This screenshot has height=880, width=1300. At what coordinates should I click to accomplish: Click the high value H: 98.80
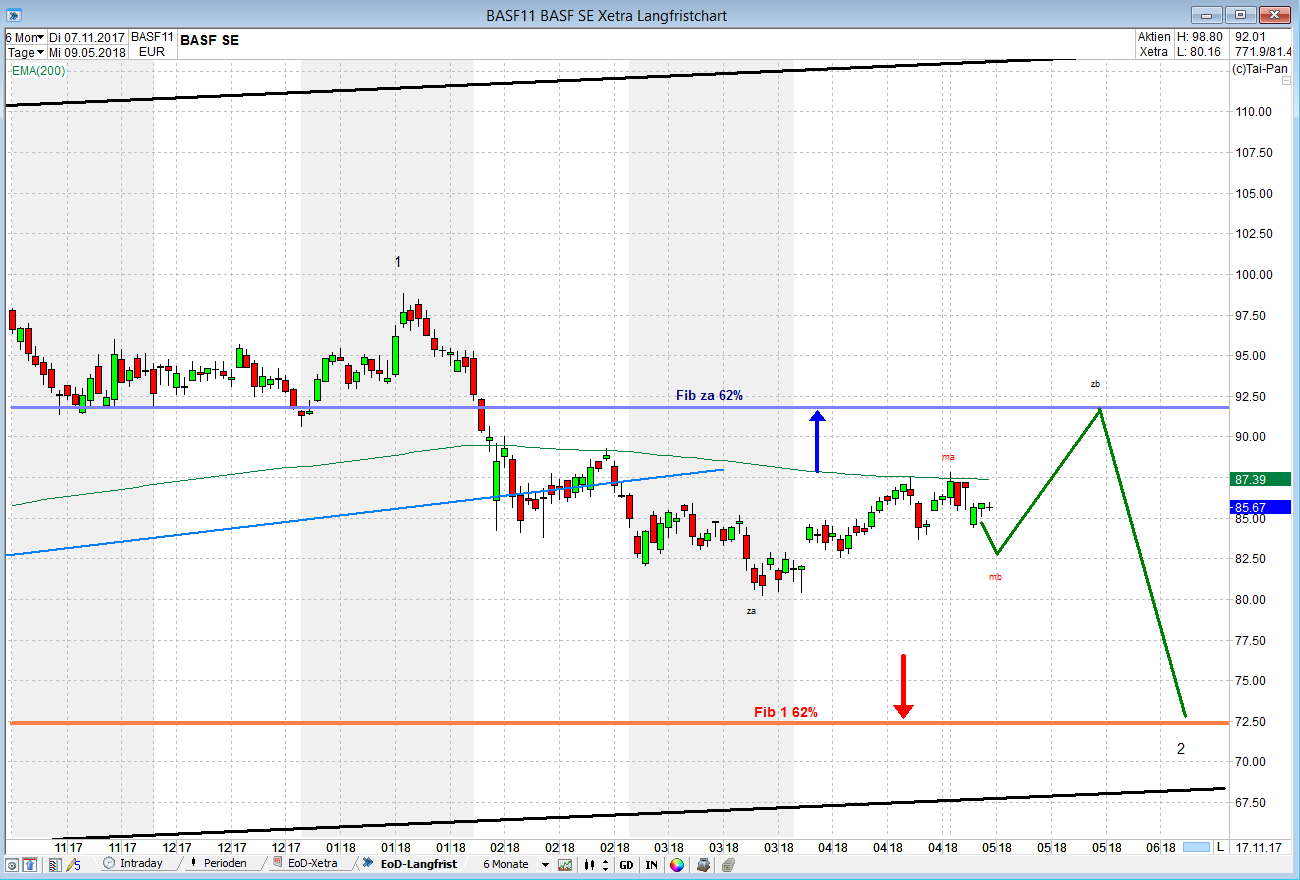1200,37
